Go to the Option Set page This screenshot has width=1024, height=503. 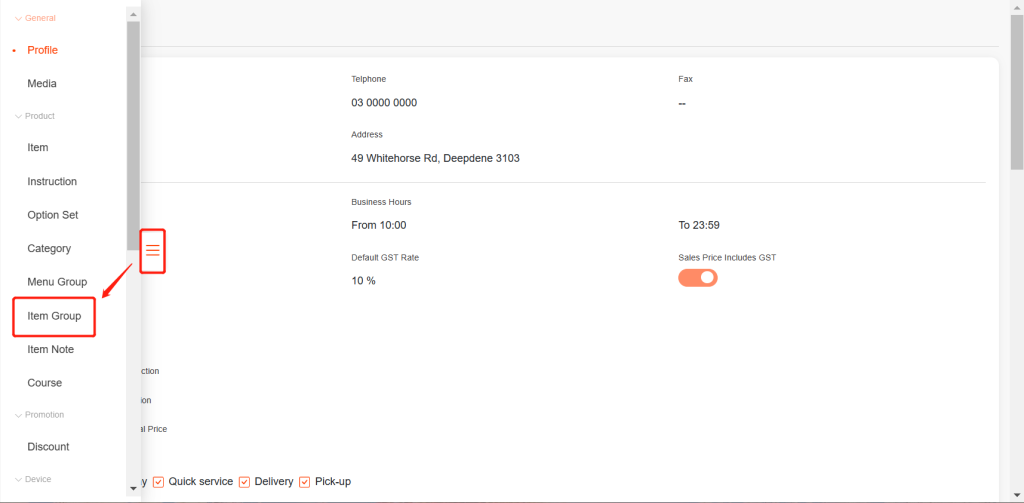pos(53,215)
